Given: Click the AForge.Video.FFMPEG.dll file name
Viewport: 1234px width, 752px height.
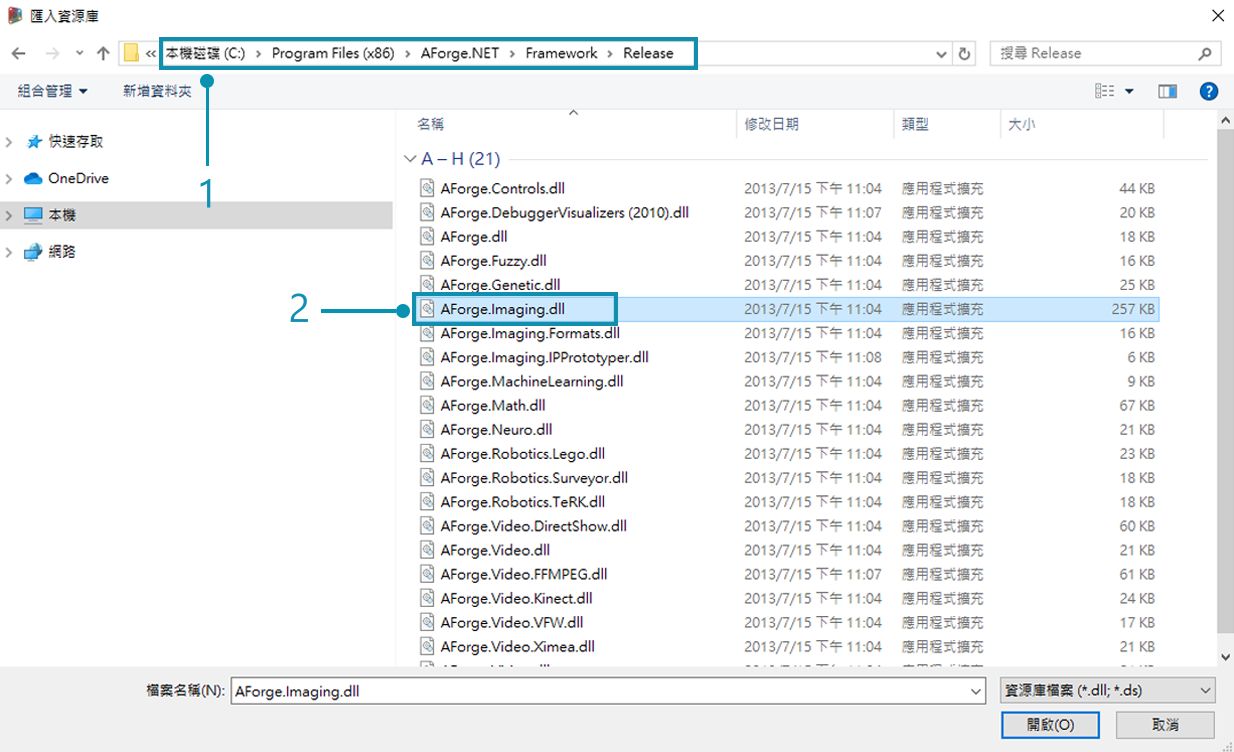Looking at the screenshot, I should click(524, 574).
